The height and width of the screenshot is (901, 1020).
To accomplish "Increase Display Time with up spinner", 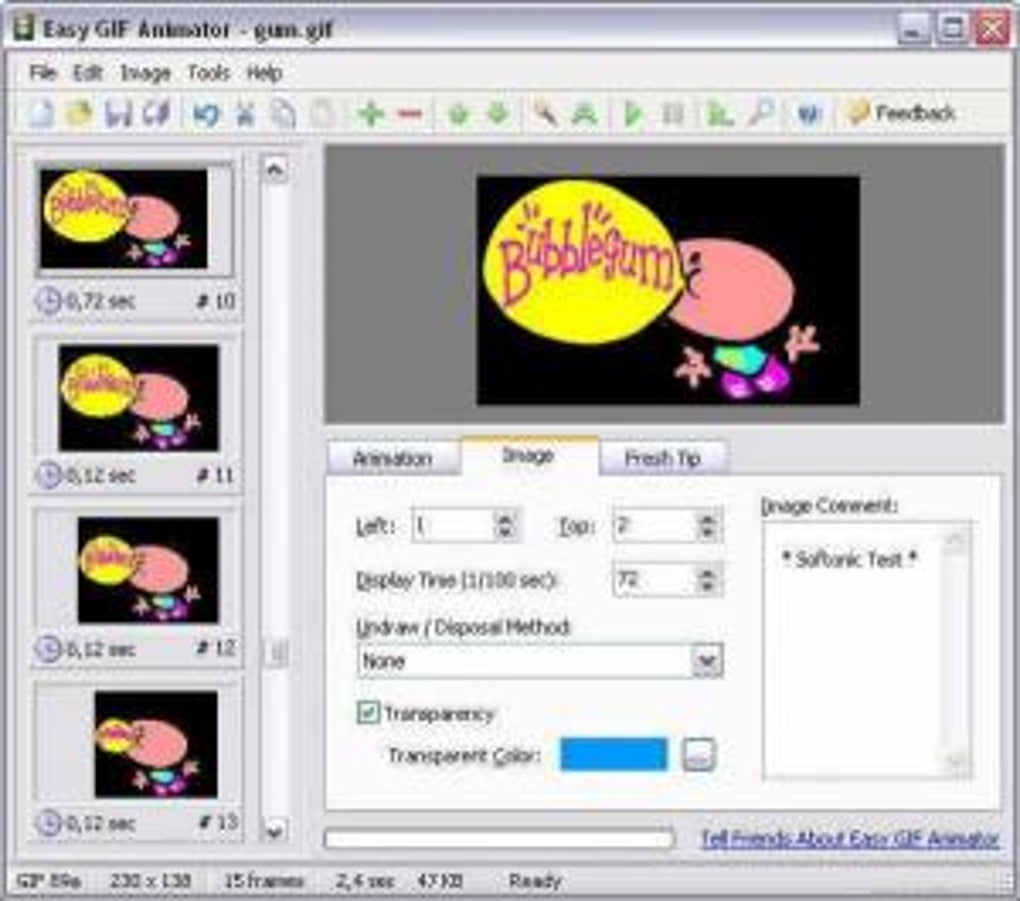I will [x=708, y=572].
